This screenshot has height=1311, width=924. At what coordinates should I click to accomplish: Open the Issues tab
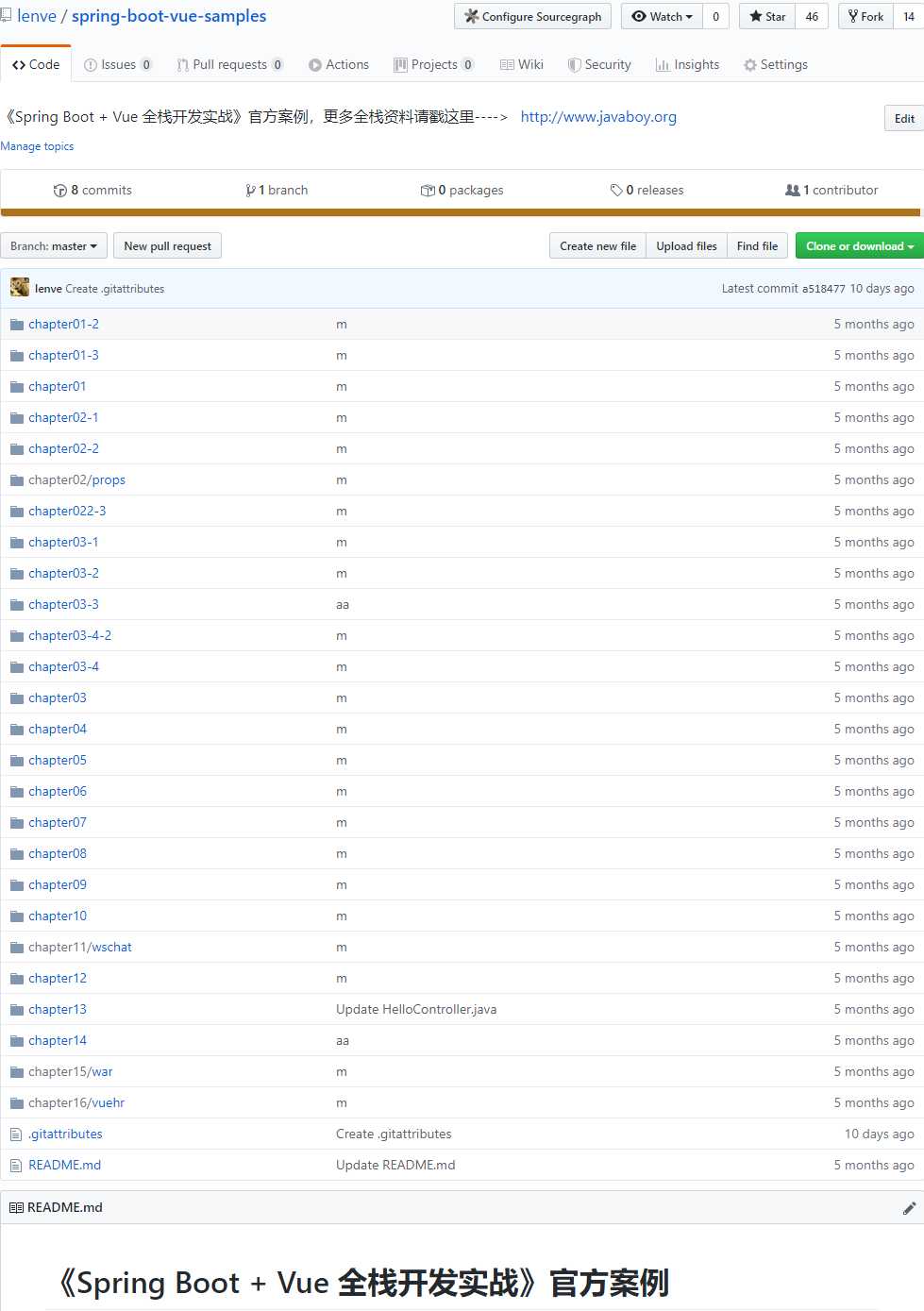[118, 64]
